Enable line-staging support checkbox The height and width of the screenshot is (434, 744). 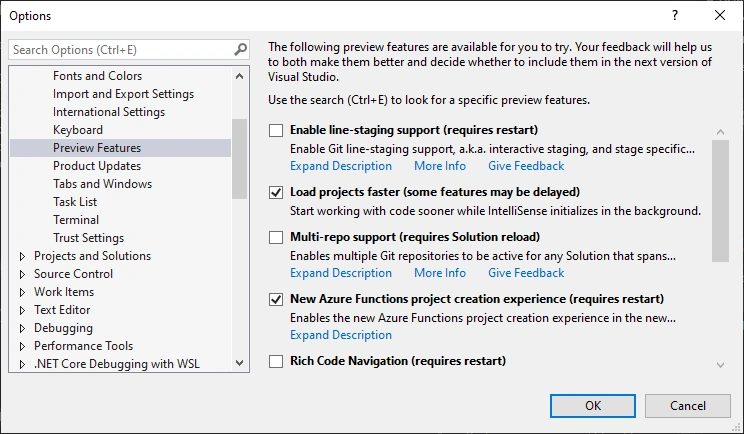click(276, 130)
